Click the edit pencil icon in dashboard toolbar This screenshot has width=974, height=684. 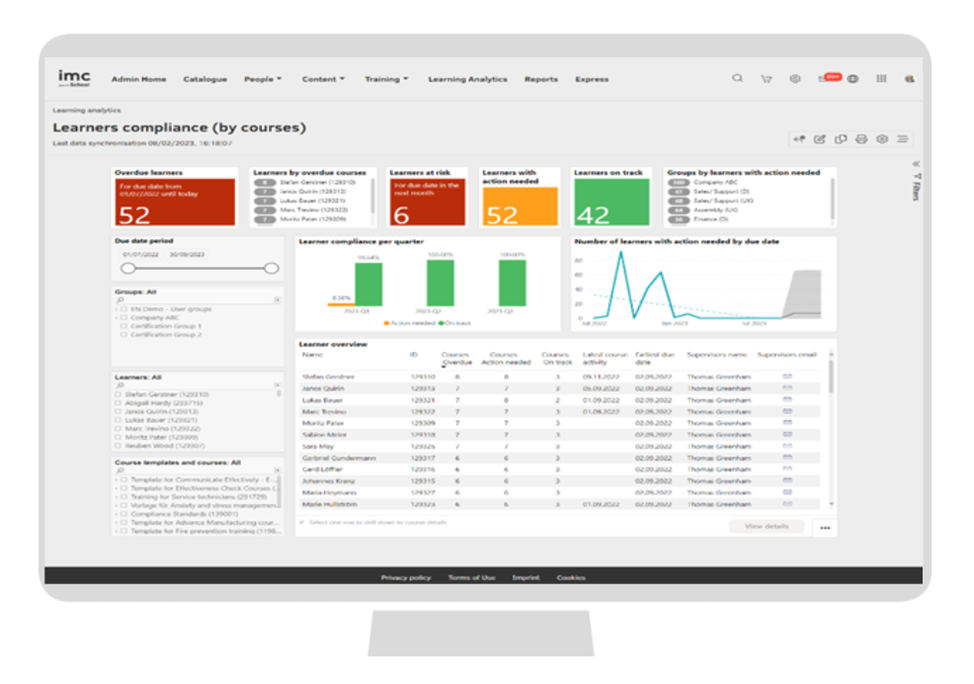tap(820, 139)
